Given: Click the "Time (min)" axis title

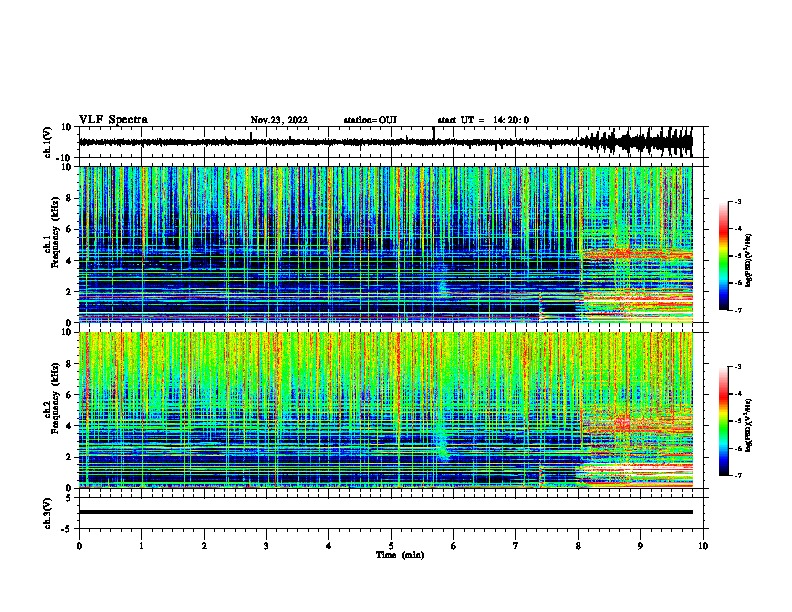Looking at the screenshot, I should point(400,555).
